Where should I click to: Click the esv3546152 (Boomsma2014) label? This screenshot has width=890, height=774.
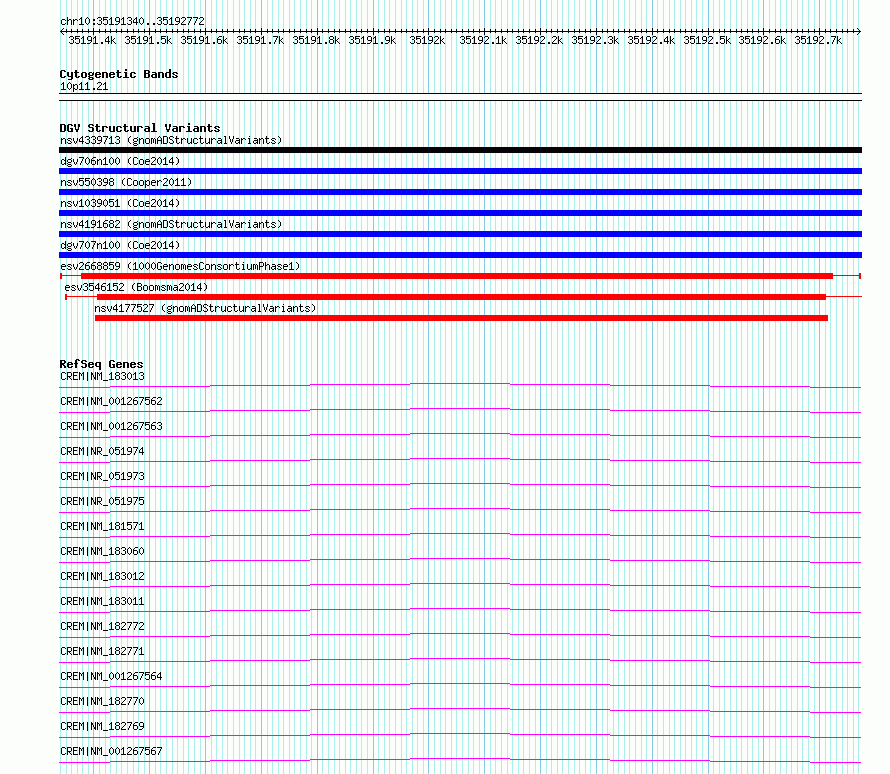(x=136, y=287)
